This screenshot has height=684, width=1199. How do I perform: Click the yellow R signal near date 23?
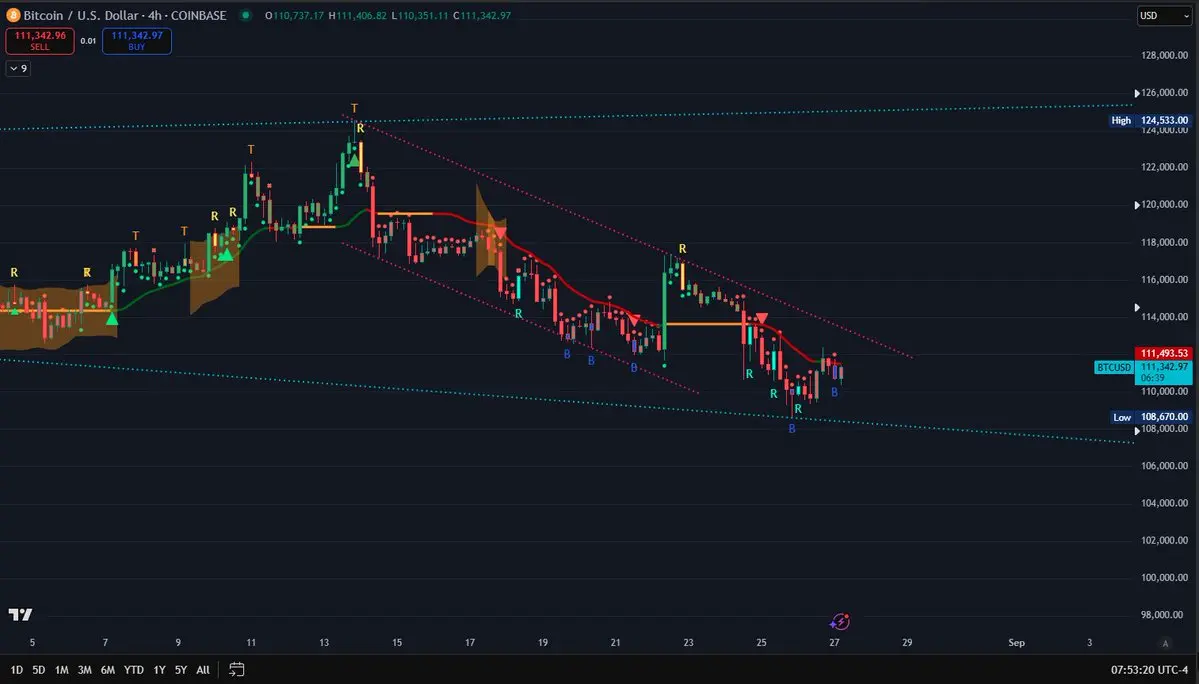click(682, 249)
